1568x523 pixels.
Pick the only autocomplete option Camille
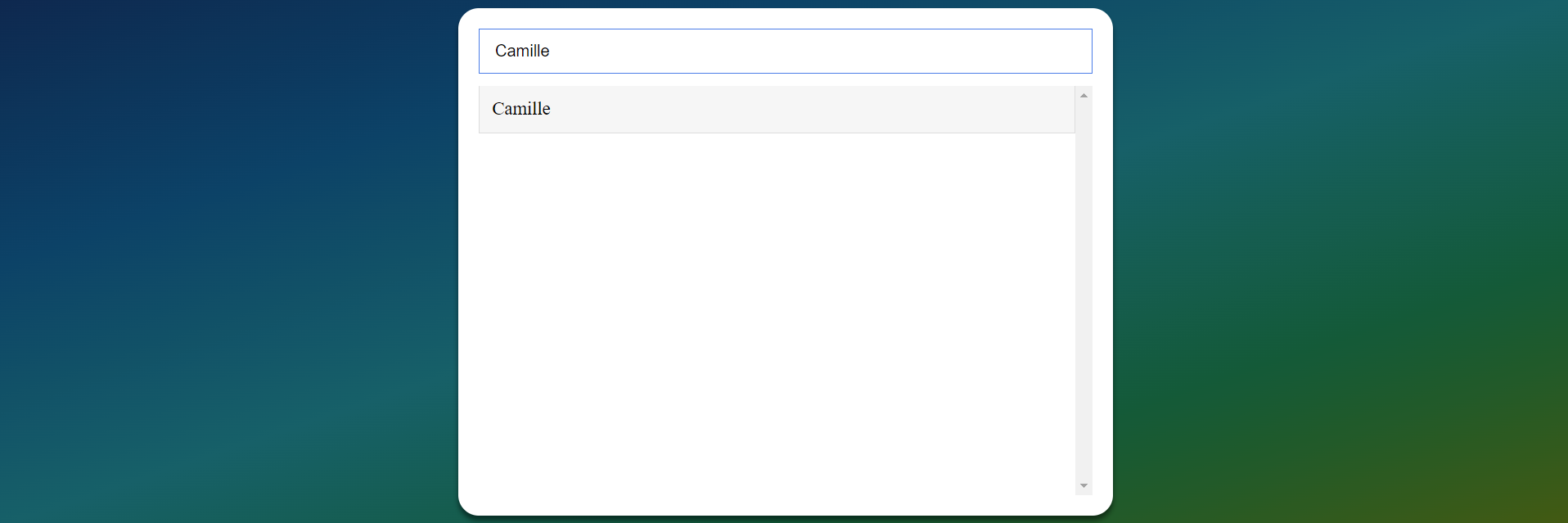tap(777, 109)
